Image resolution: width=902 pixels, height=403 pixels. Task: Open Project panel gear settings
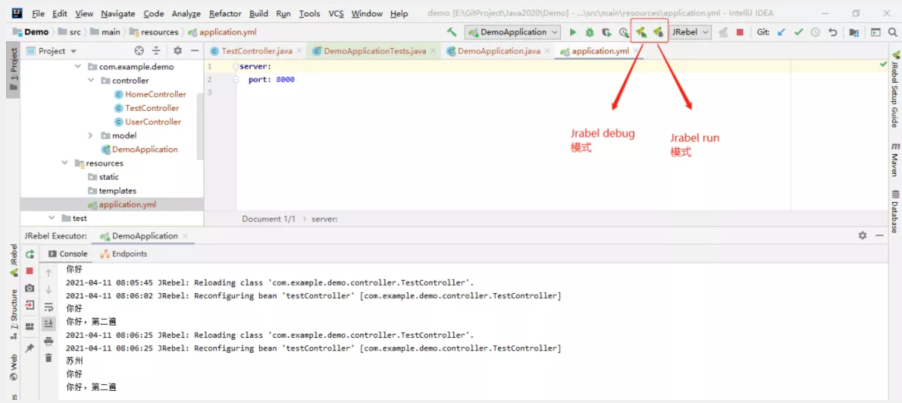point(178,51)
